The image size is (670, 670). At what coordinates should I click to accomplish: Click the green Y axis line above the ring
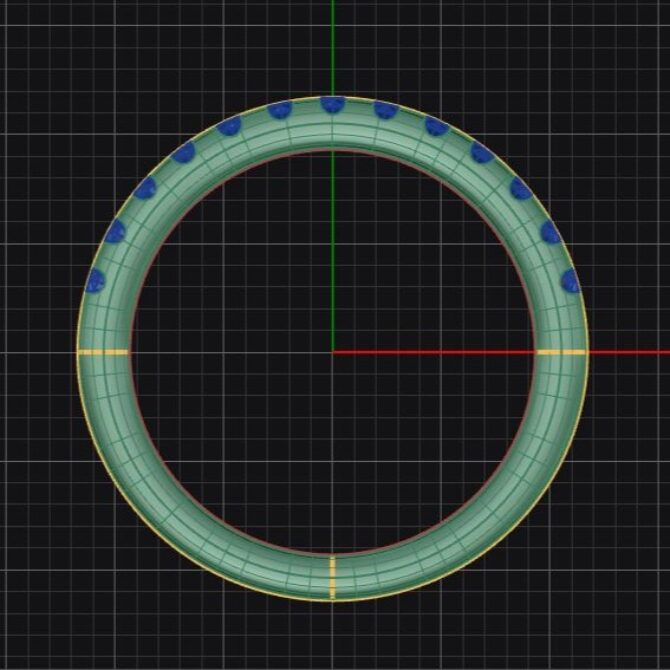(333, 48)
